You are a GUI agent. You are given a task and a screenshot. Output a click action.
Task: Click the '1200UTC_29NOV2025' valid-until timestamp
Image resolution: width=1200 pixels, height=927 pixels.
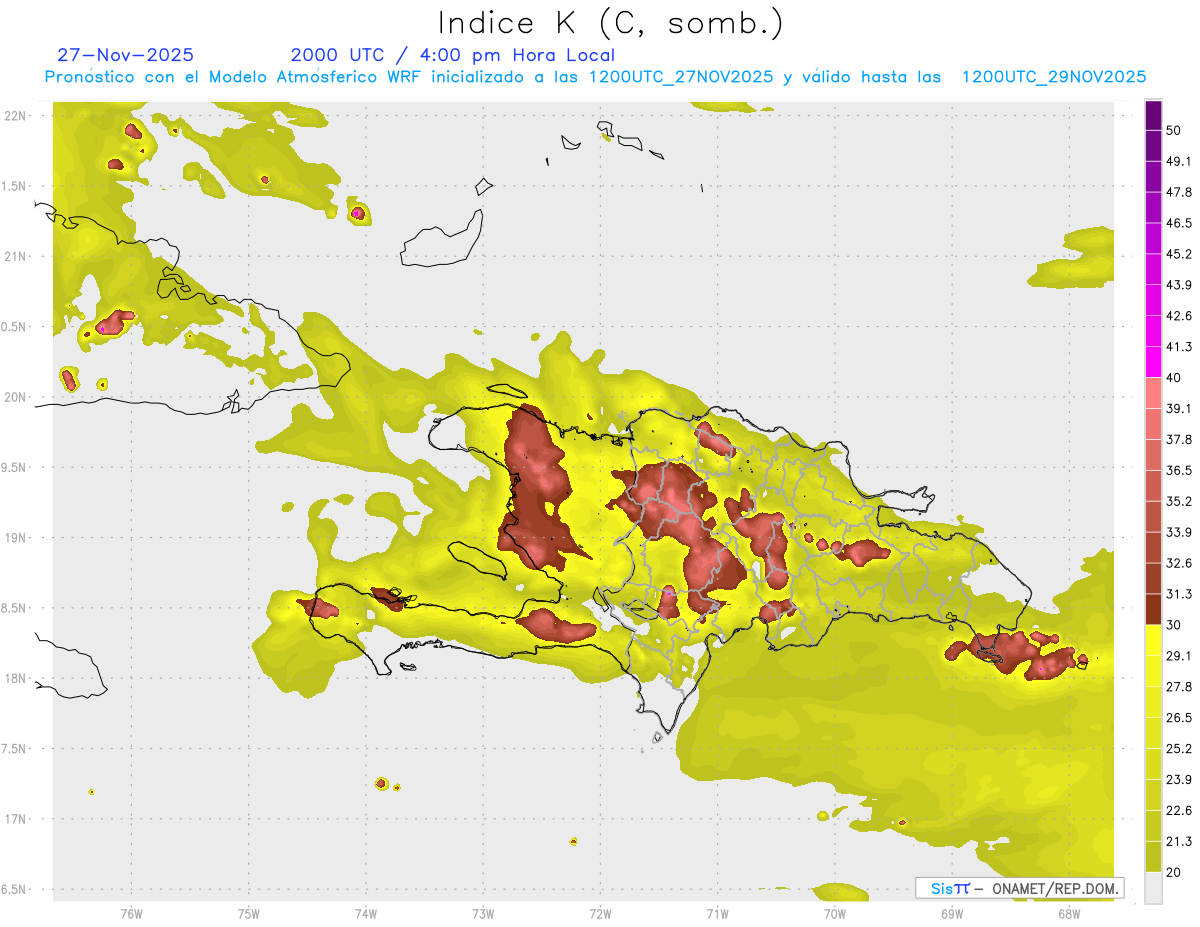[1054, 77]
